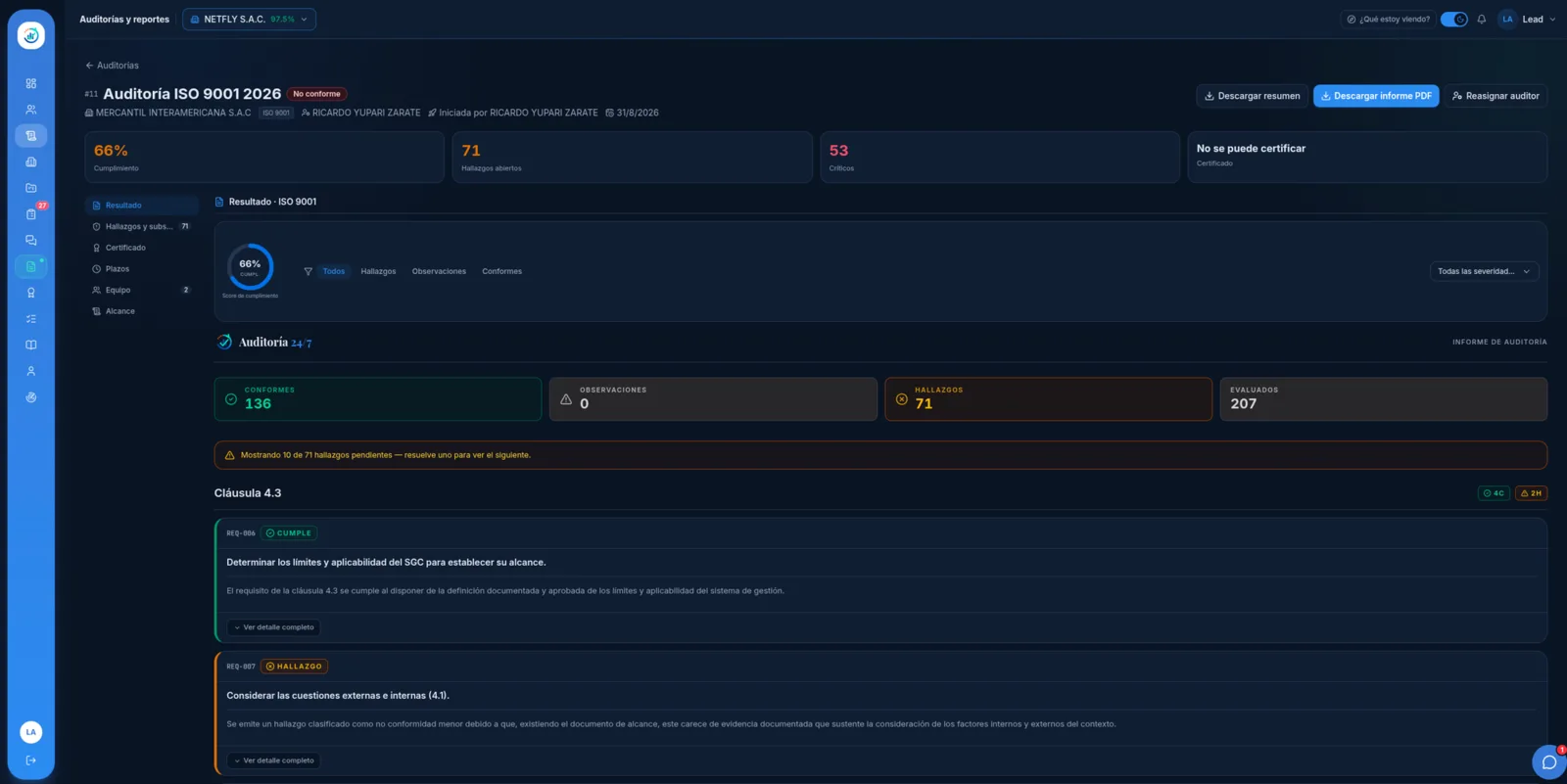Image resolution: width=1567 pixels, height=784 pixels.
Task: Click the app logo at sidebar top
Action: point(31,35)
